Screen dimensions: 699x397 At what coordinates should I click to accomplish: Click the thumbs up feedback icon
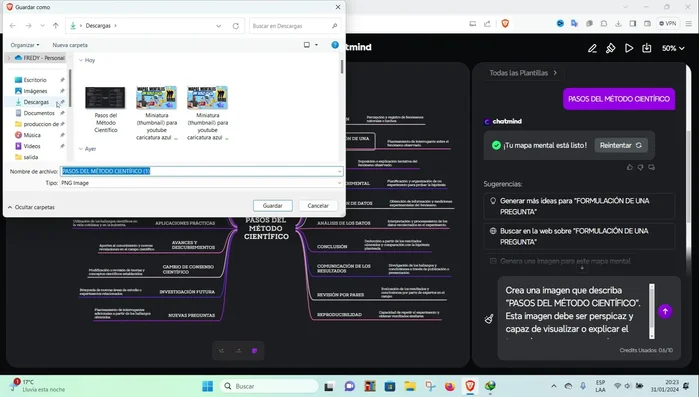coord(629,168)
